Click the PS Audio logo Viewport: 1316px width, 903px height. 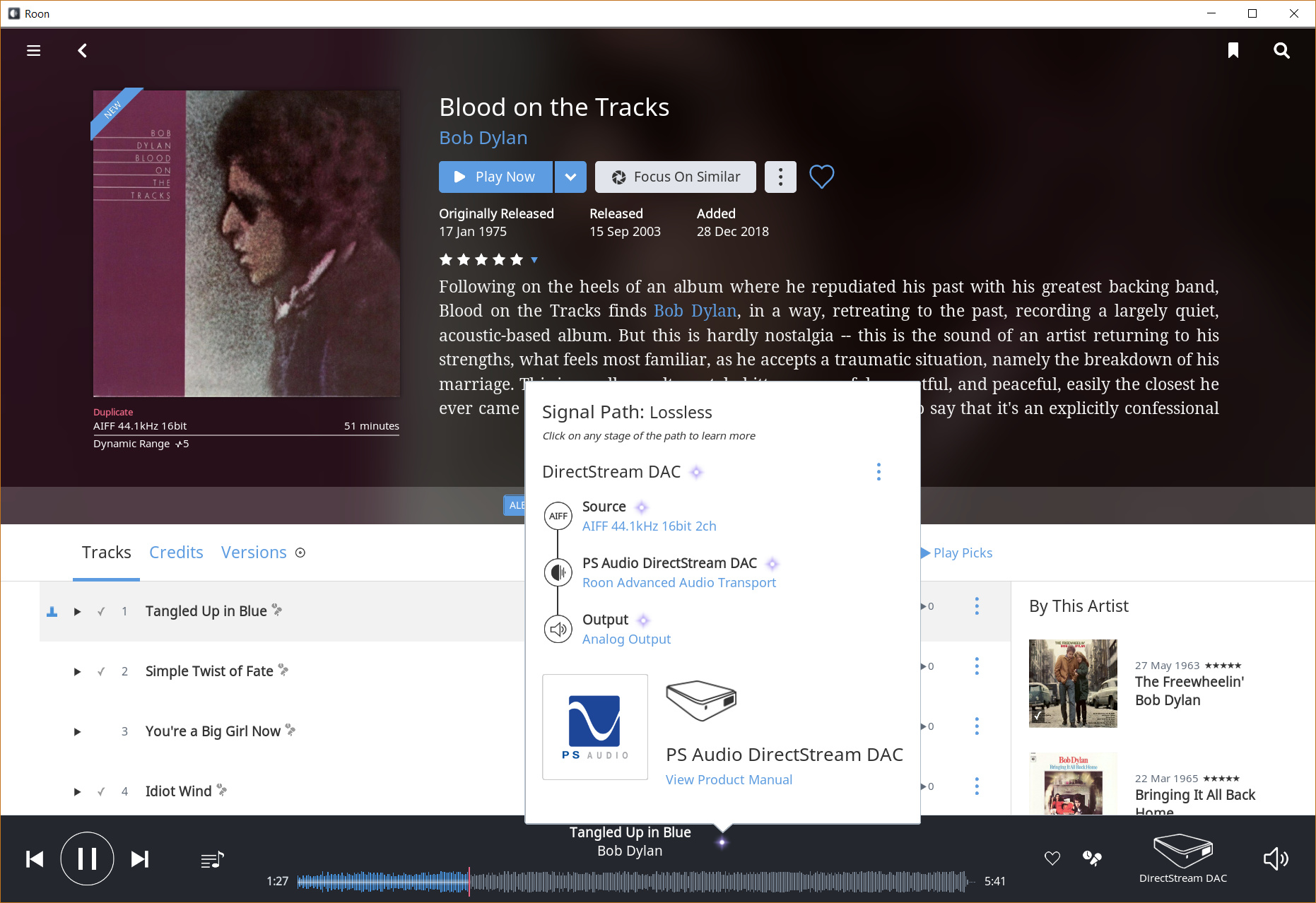(595, 727)
